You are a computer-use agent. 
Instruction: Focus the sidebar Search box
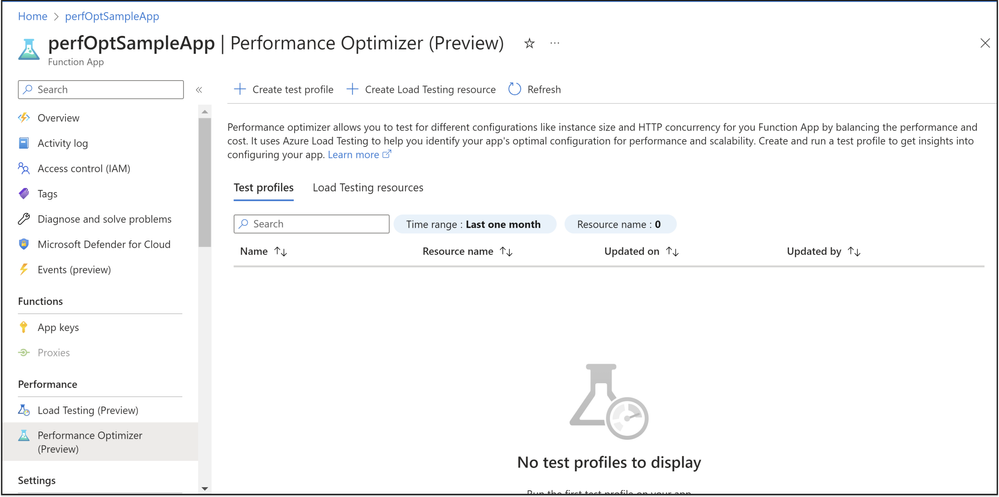point(101,90)
